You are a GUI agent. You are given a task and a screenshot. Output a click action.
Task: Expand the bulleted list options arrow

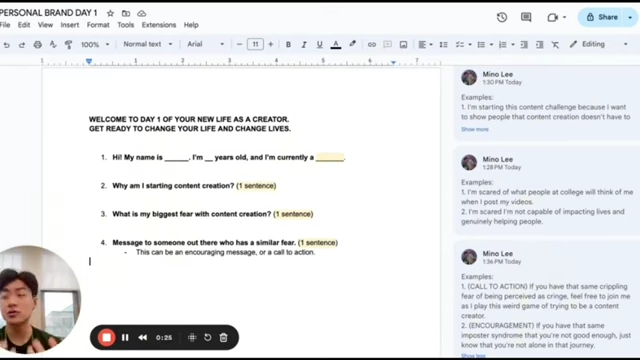(491, 44)
